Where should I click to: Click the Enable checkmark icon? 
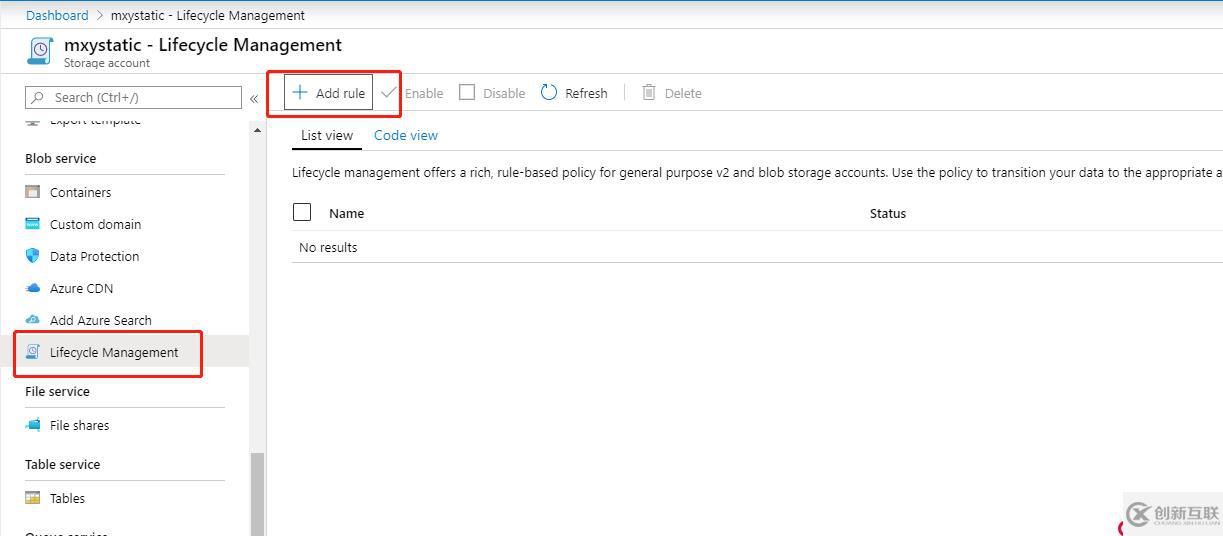(389, 93)
